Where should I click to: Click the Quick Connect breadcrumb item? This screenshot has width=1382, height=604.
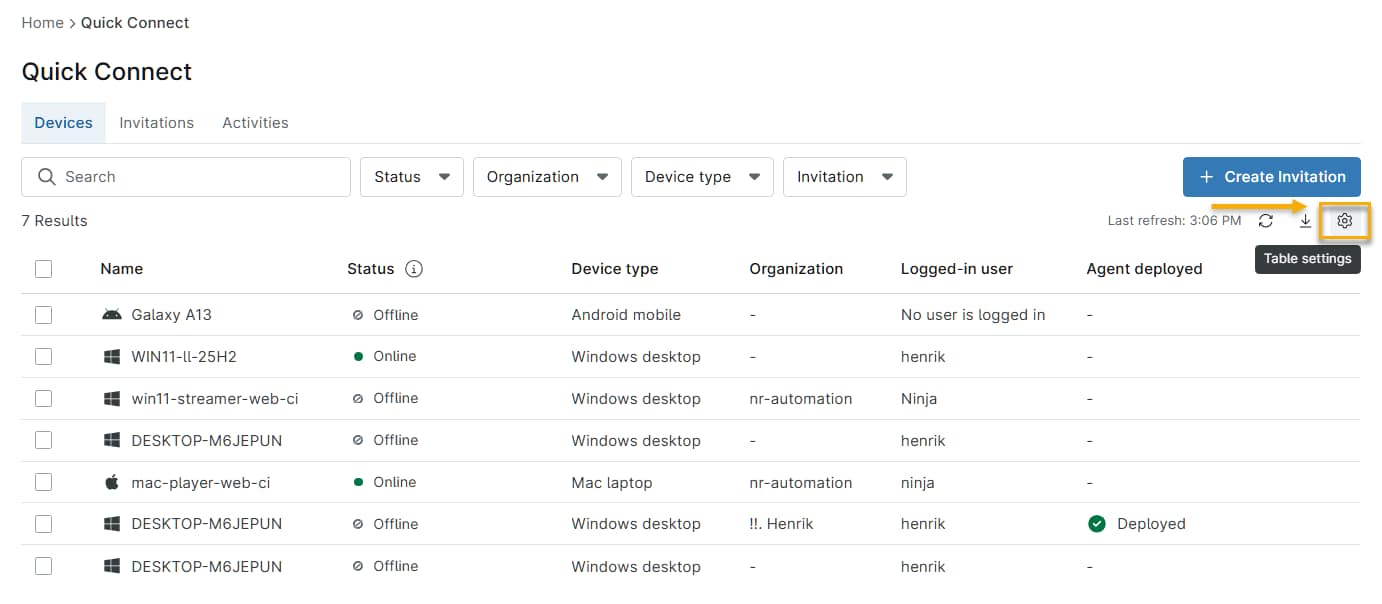coord(135,23)
